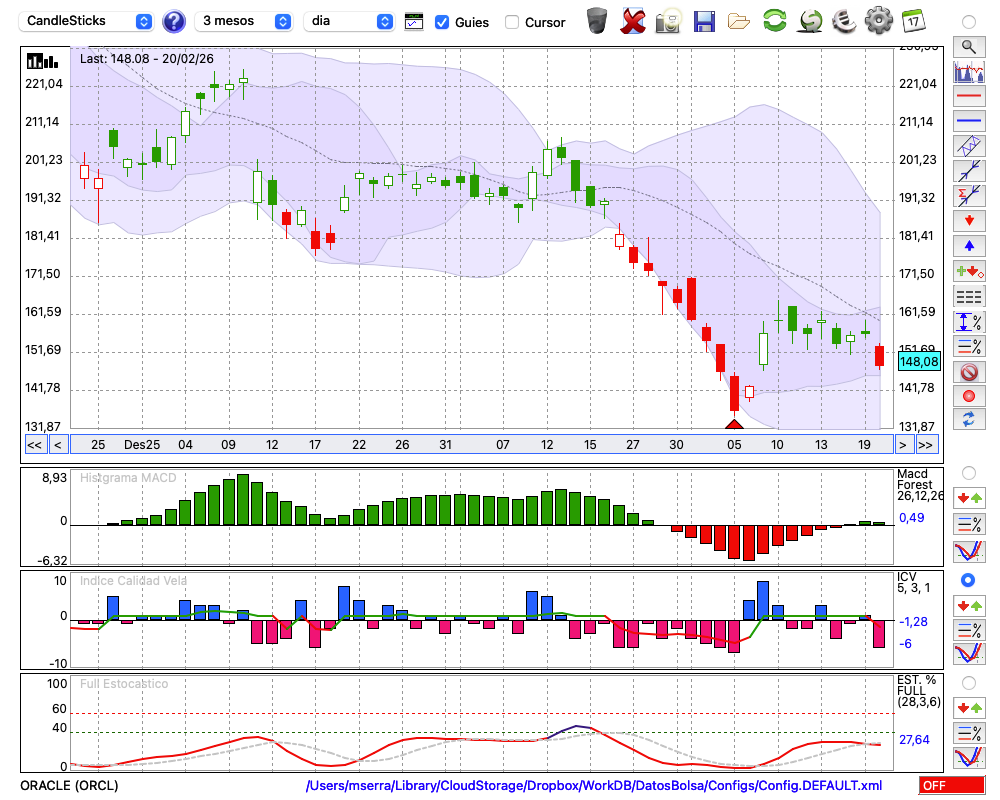Click the red triangle marker on the date axis
The height and width of the screenshot is (800, 1000).
click(734, 424)
